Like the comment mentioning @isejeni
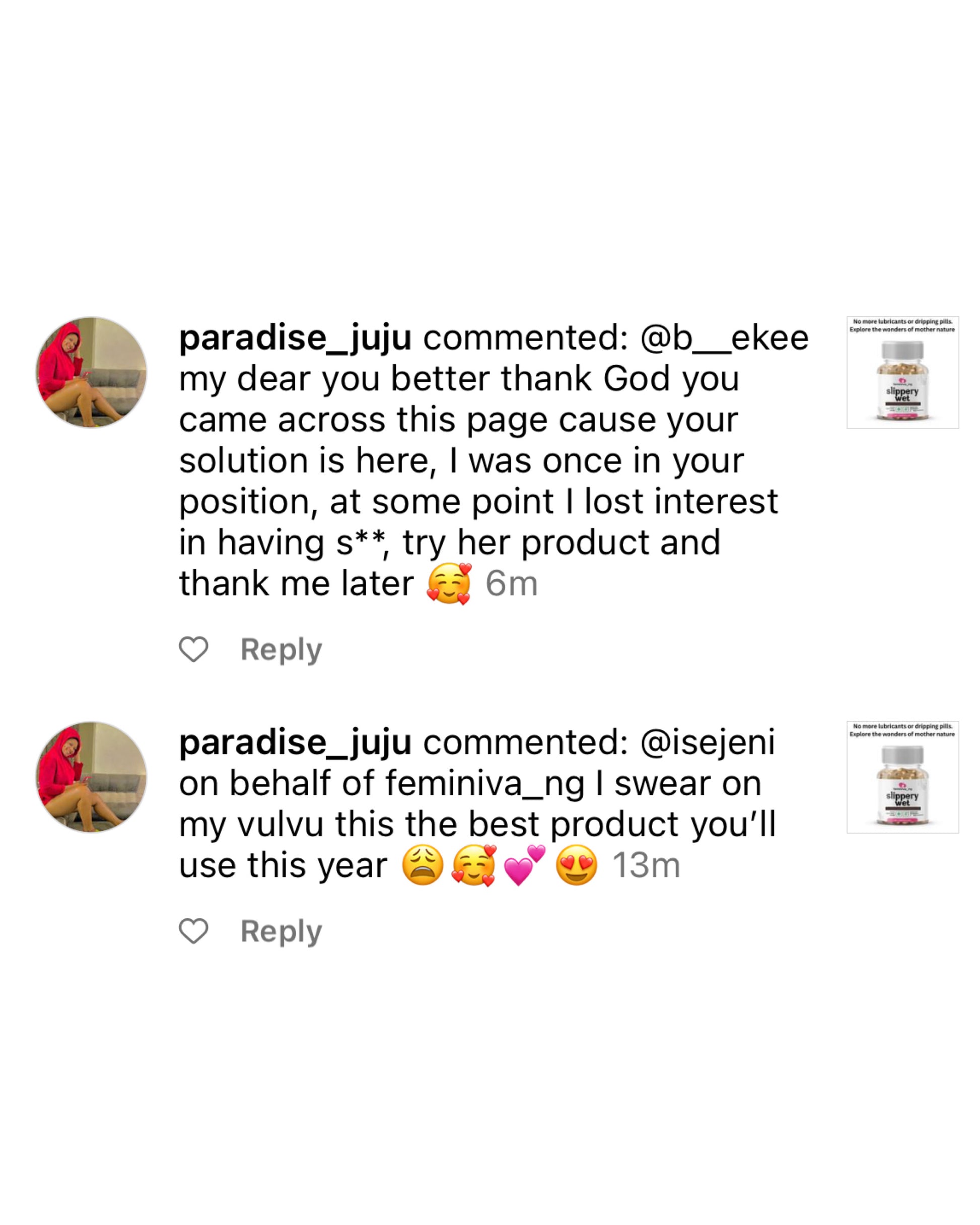 (194, 931)
